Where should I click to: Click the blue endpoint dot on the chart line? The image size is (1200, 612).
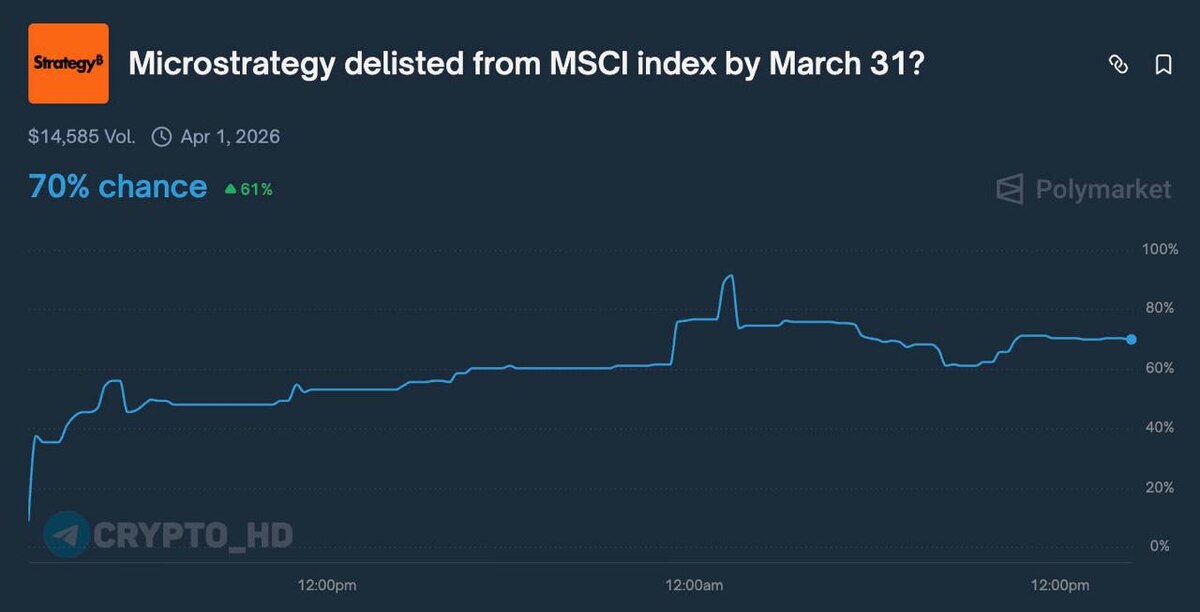[x=1131, y=339]
